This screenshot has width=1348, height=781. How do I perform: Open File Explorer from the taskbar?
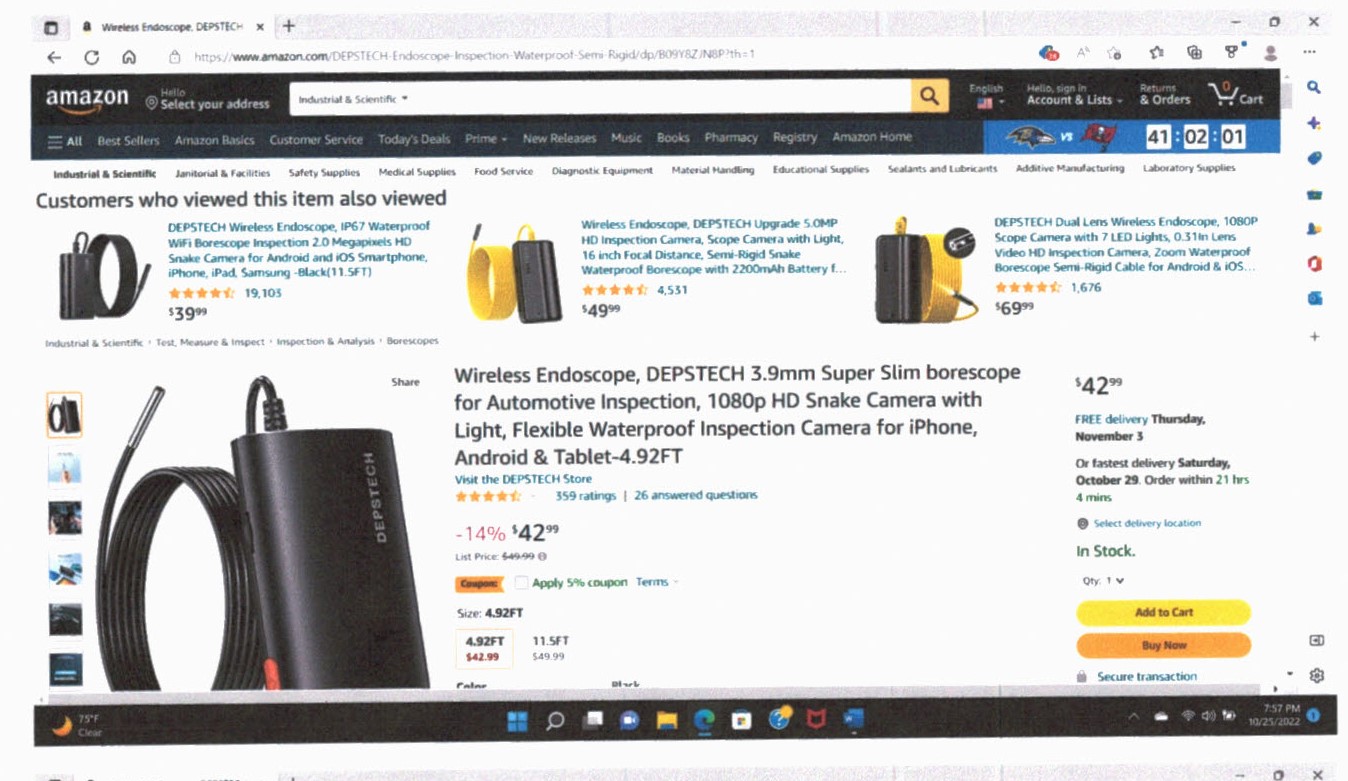[667, 719]
